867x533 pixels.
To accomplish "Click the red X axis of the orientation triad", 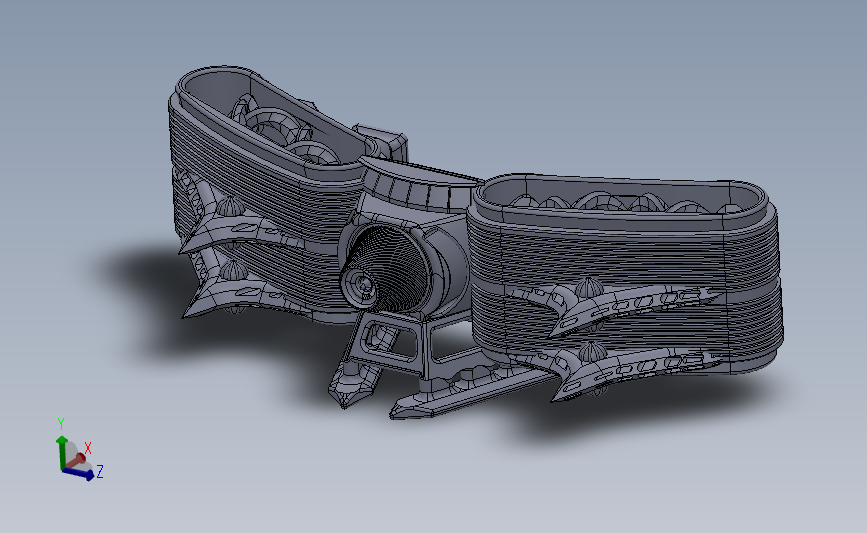I will [x=77, y=459].
